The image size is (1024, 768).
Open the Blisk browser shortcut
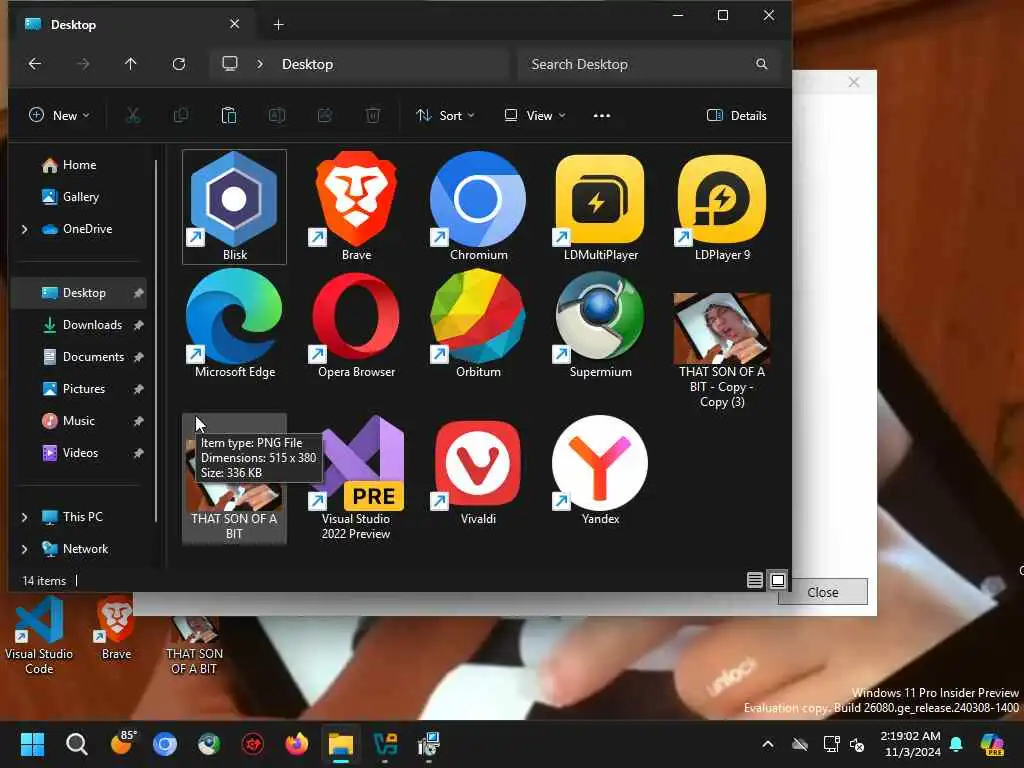[x=234, y=206]
